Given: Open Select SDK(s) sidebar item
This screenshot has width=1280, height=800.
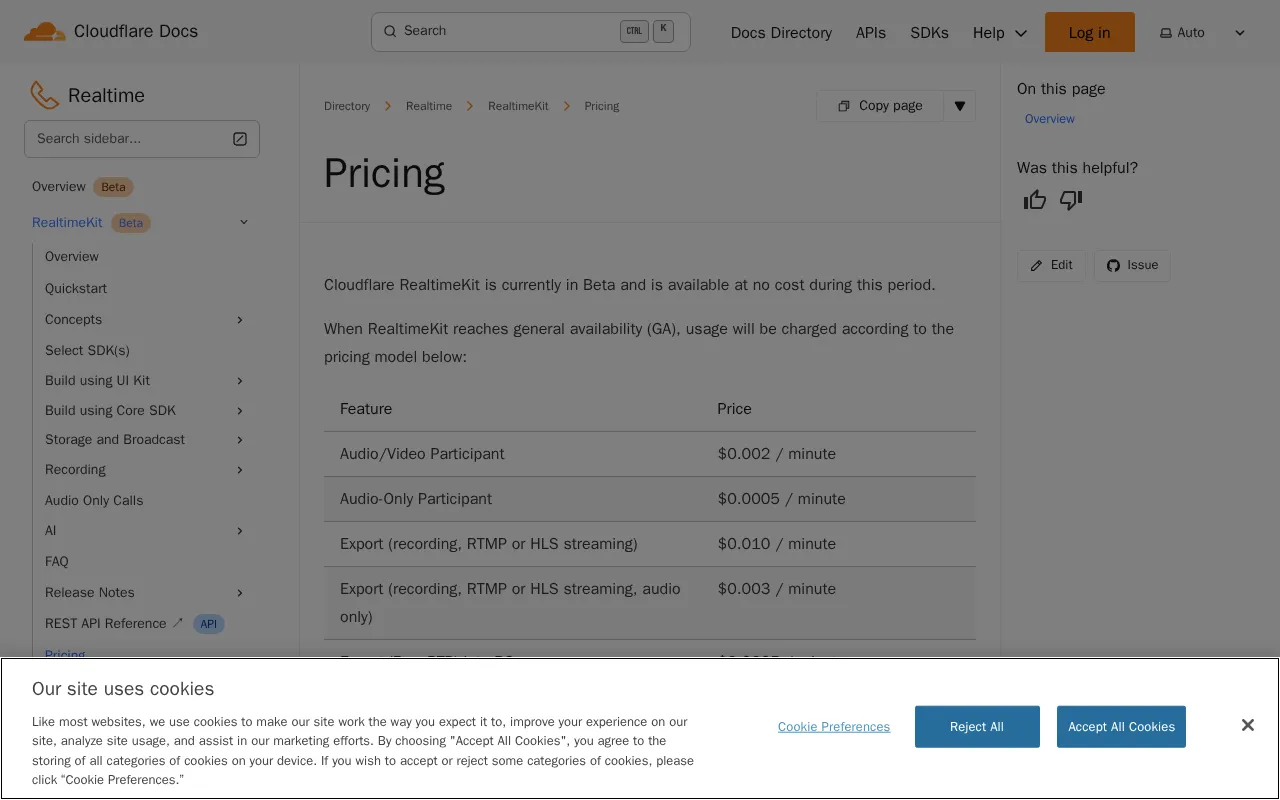Looking at the screenshot, I should [87, 351].
